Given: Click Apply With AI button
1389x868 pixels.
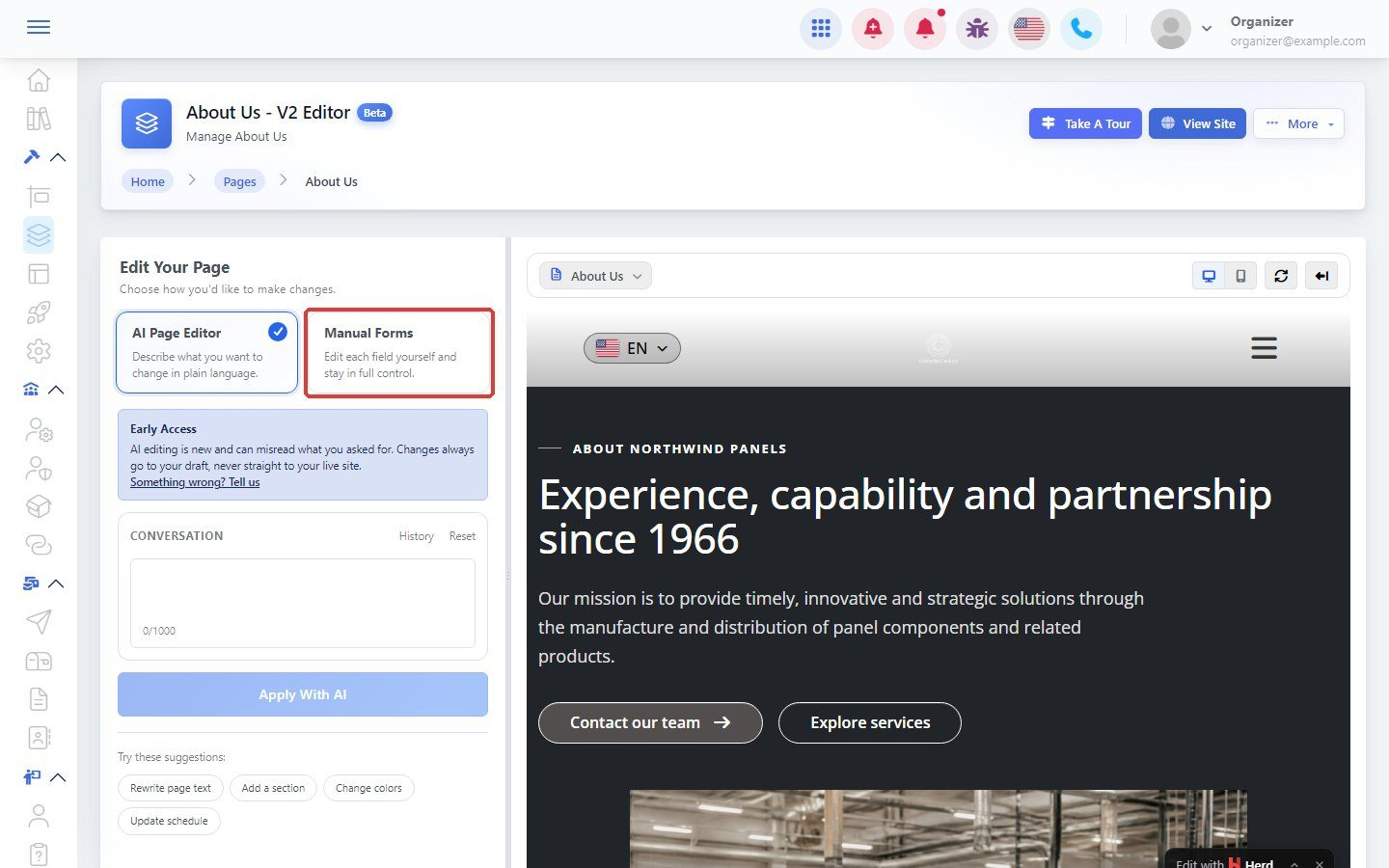Looking at the screenshot, I should pyautogui.click(x=303, y=694).
